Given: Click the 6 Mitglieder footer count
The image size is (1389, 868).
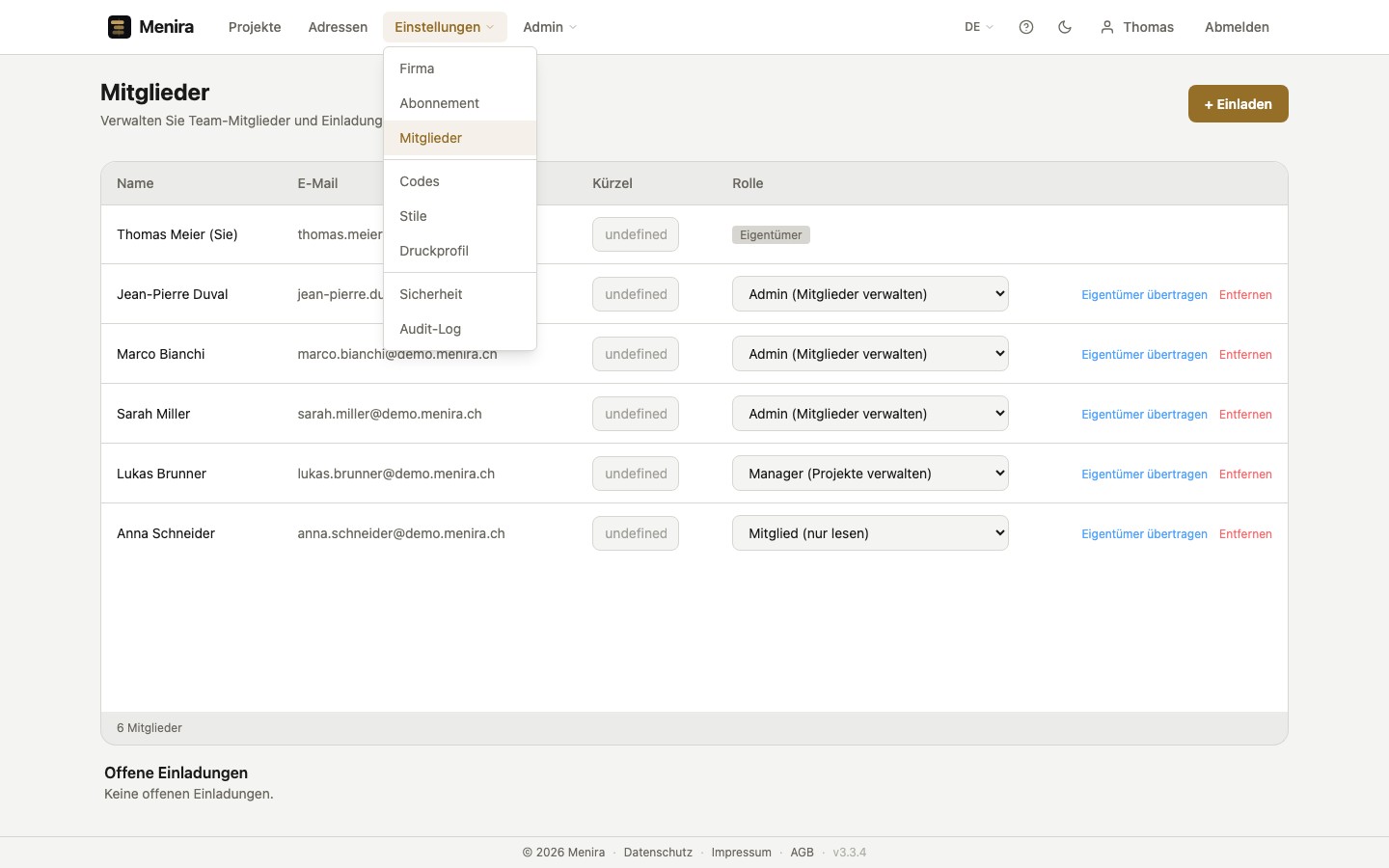Looking at the screenshot, I should (150, 728).
